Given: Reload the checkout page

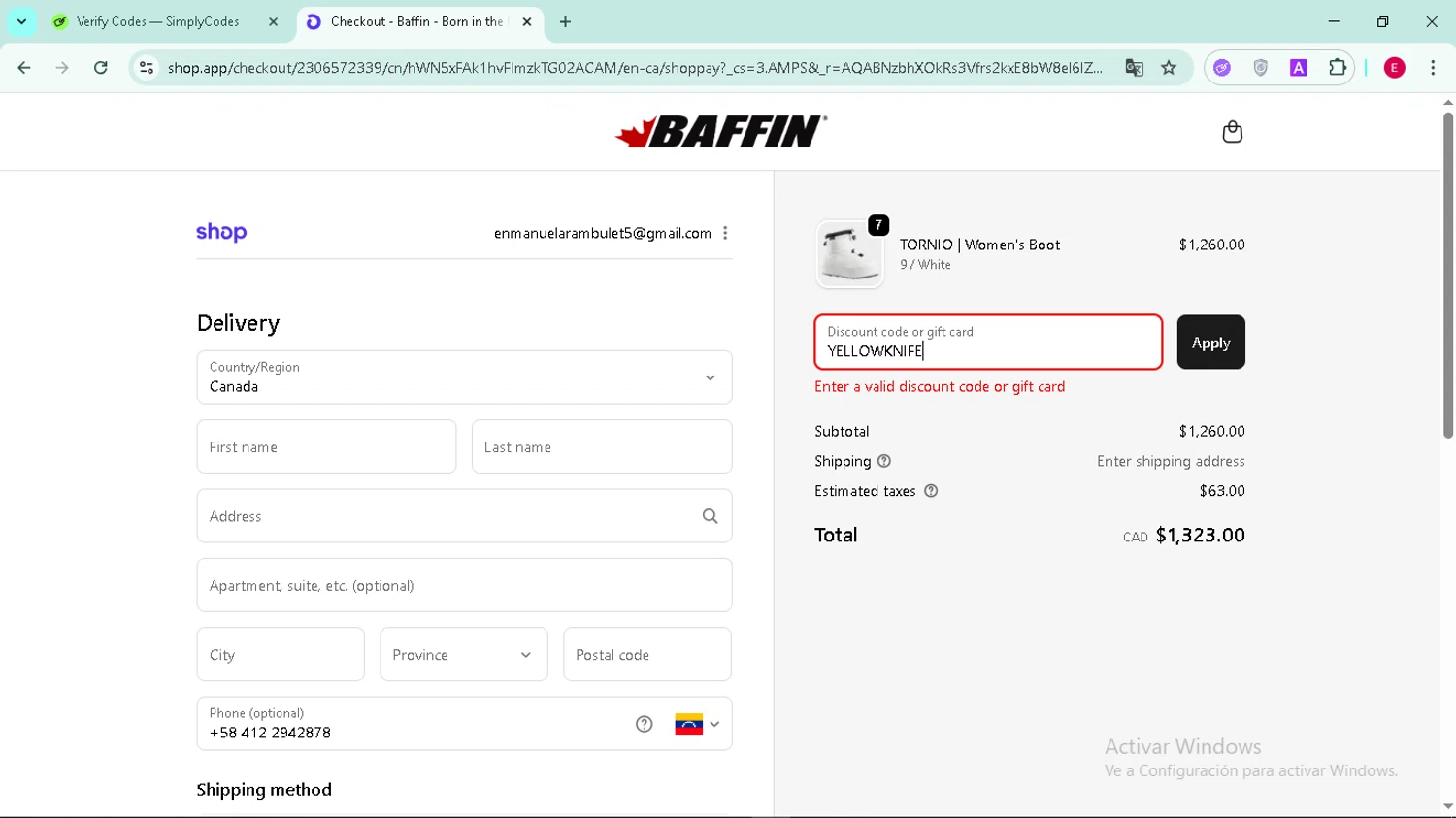Looking at the screenshot, I should 101,68.
